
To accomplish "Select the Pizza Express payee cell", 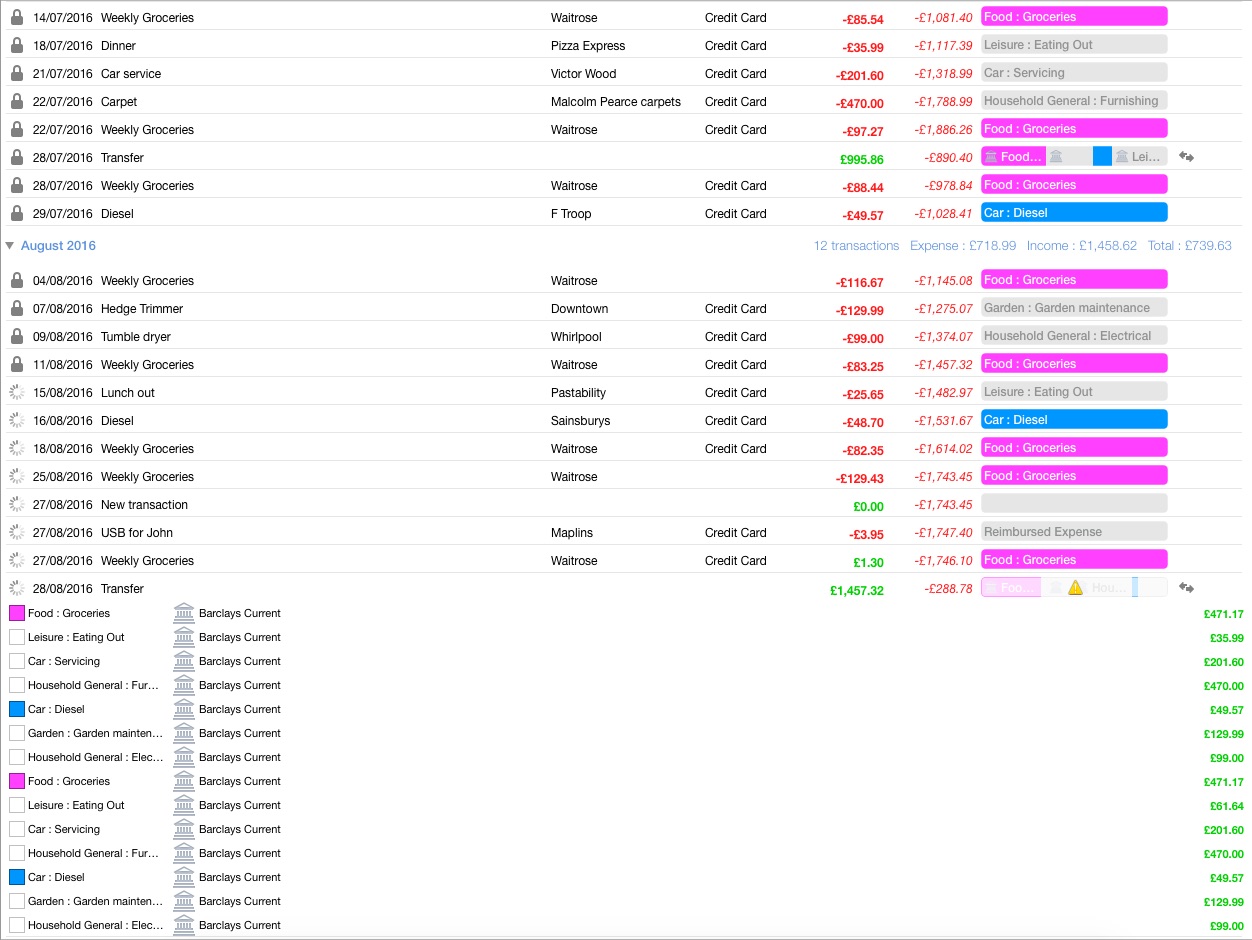I will [x=588, y=46].
